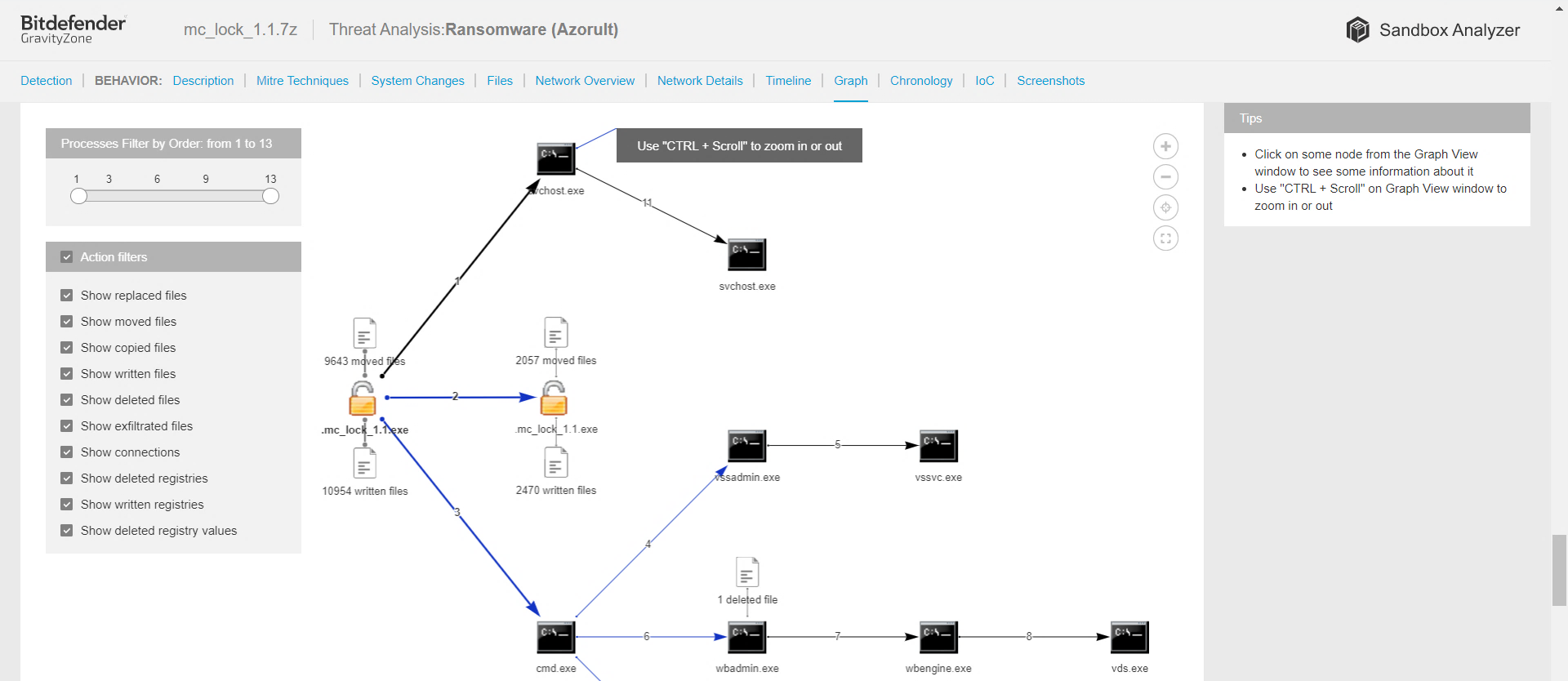
Task: Select the cmd.exe process node
Action: (556, 637)
